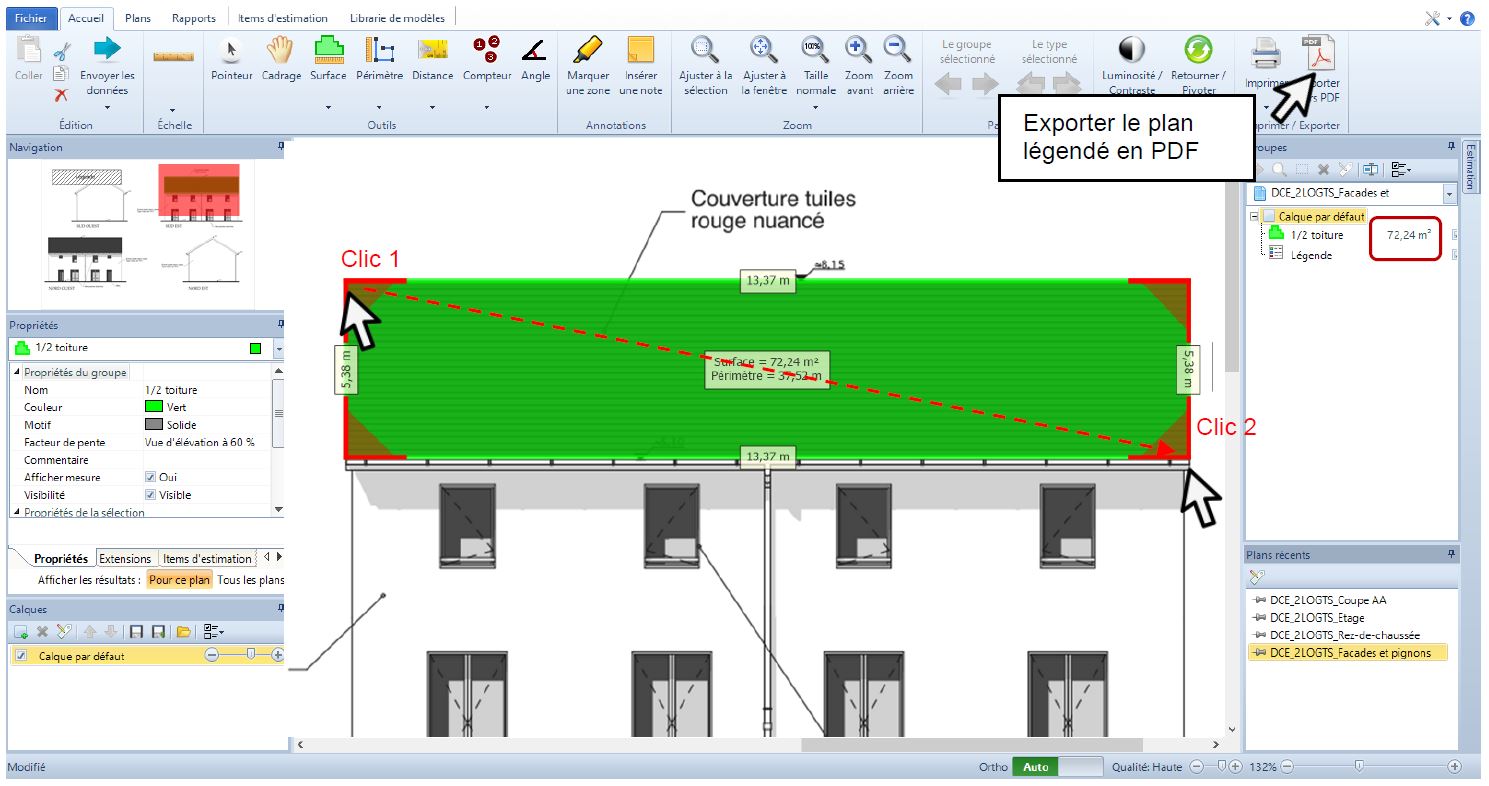The width and height of the screenshot is (1489, 786).
Task: Toggle Calque par défaut layer checkbox
Action: (21, 656)
